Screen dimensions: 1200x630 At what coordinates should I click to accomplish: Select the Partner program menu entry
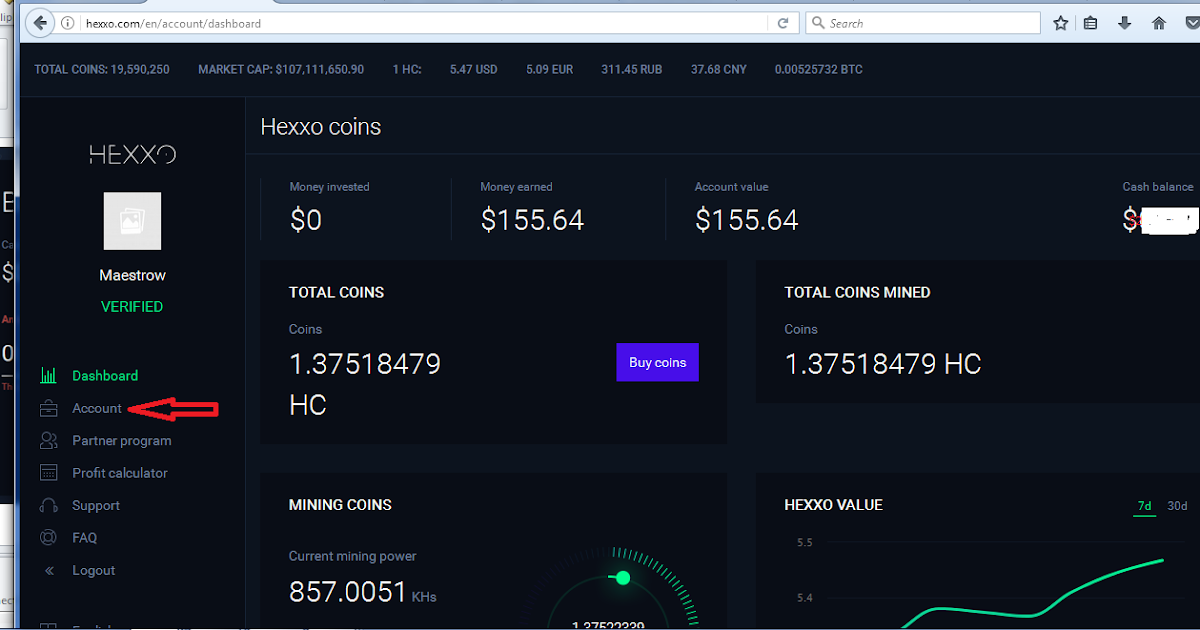click(x=120, y=440)
